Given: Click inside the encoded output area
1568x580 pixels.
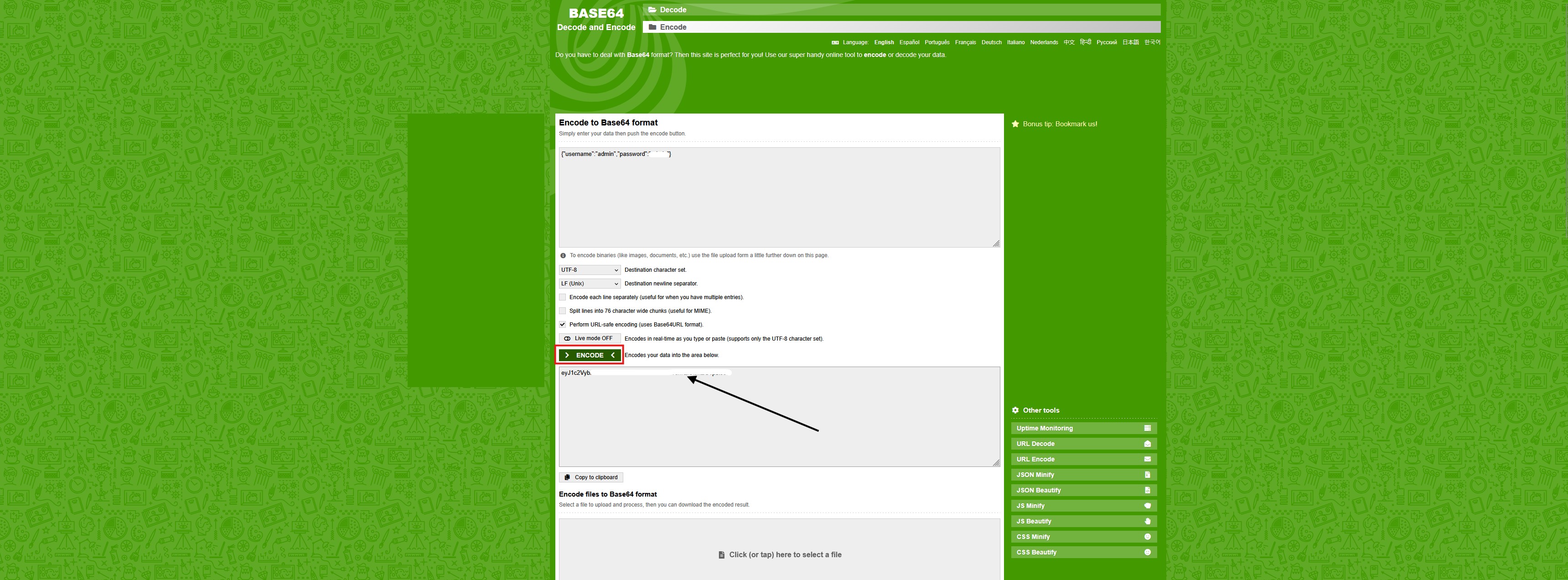Looking at the screenshot, I should [x=779, y=417].
